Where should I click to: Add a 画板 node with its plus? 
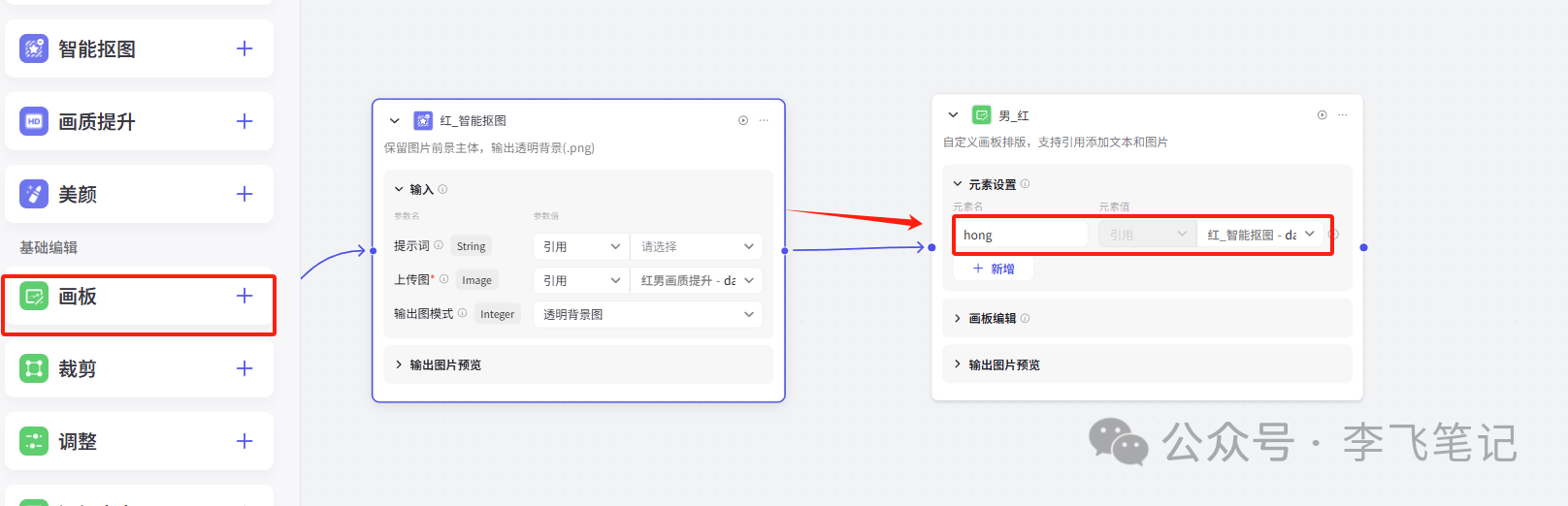pyautogui.click(x=245, y=296)
